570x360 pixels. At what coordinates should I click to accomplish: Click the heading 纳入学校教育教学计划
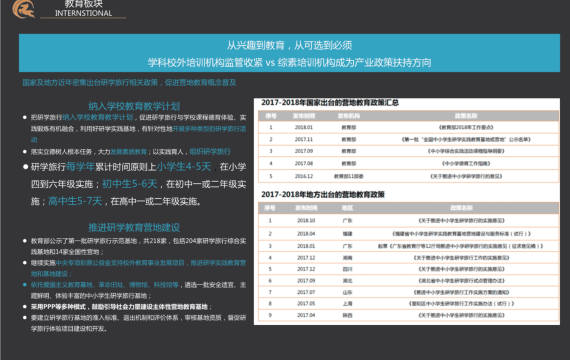coord(134,106)
